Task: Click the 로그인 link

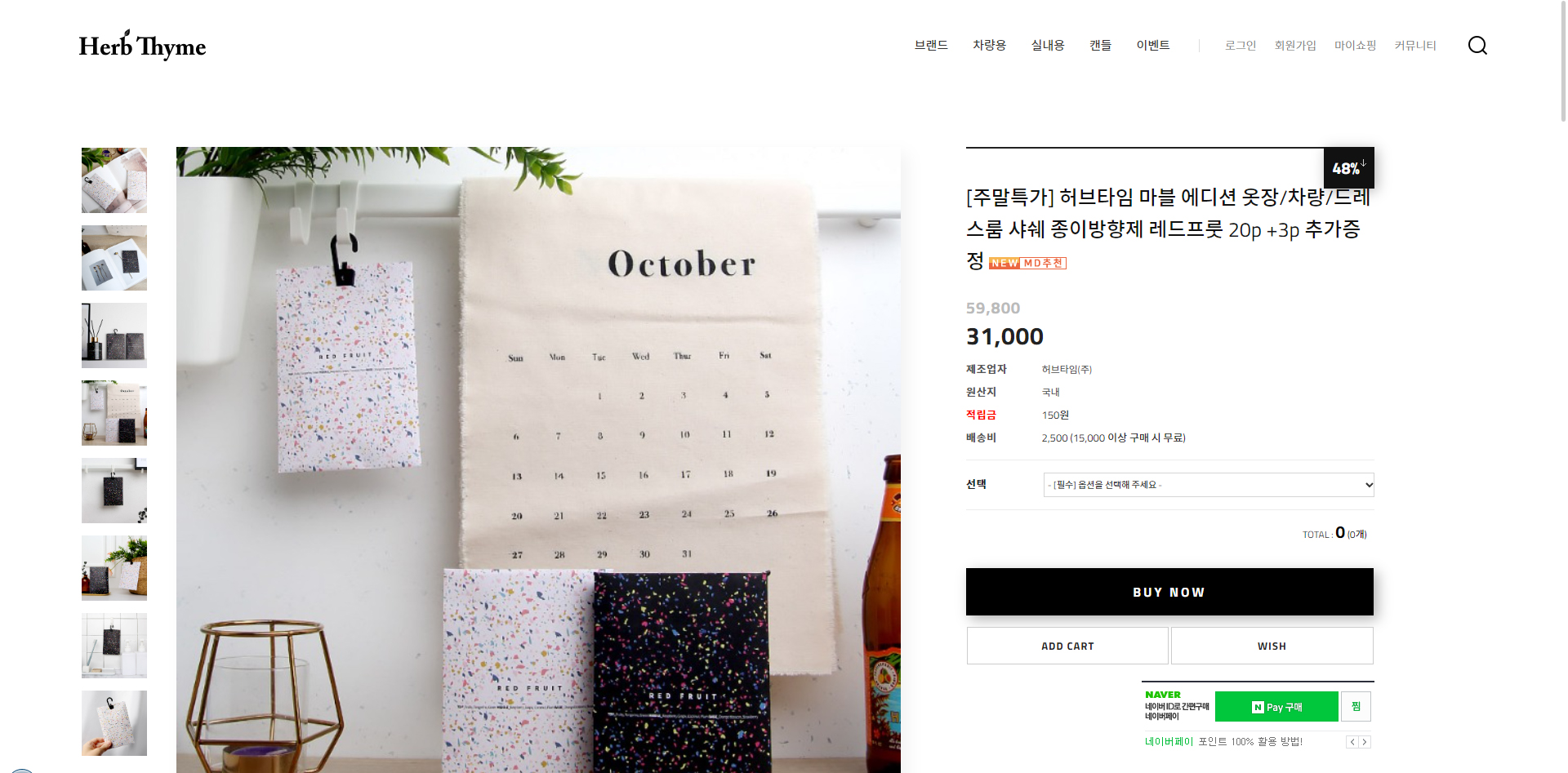Action: coord(1241,46)
